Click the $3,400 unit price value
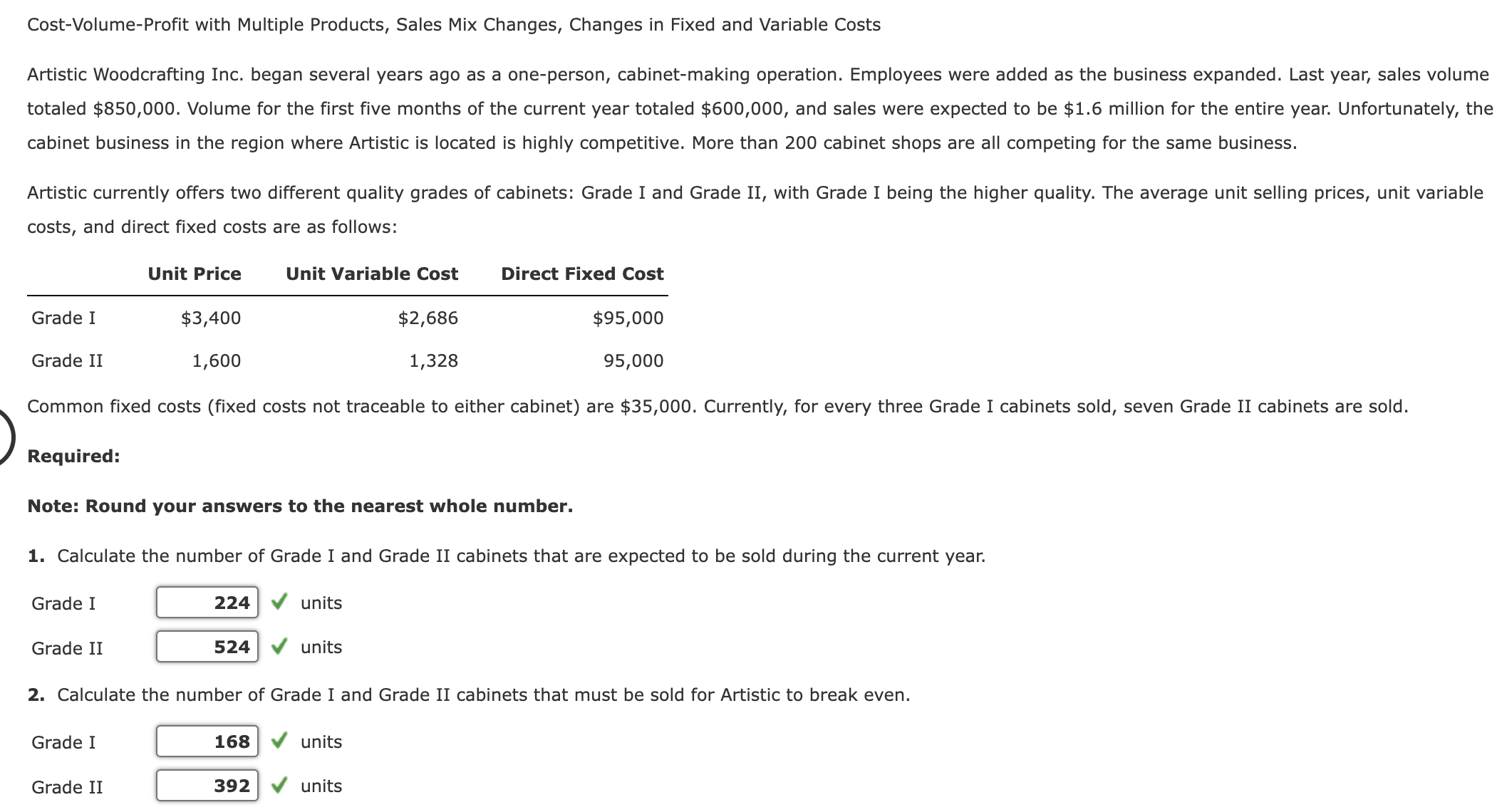Viewport: 1502px width, 812px height. (x=211, y=318)
